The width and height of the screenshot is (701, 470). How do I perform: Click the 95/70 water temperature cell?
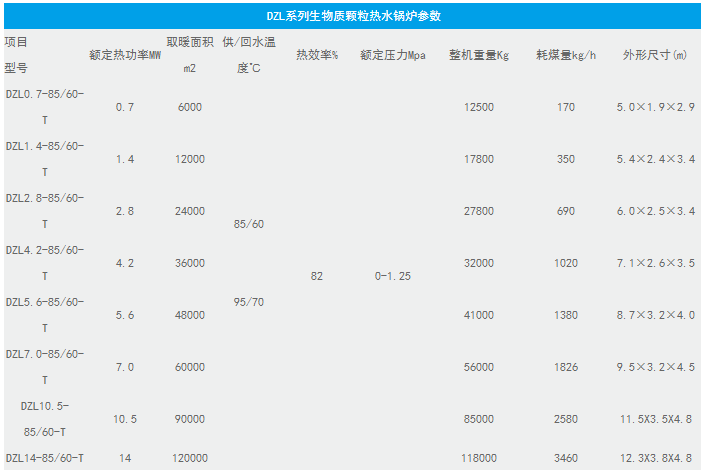(x=248, y=302)
